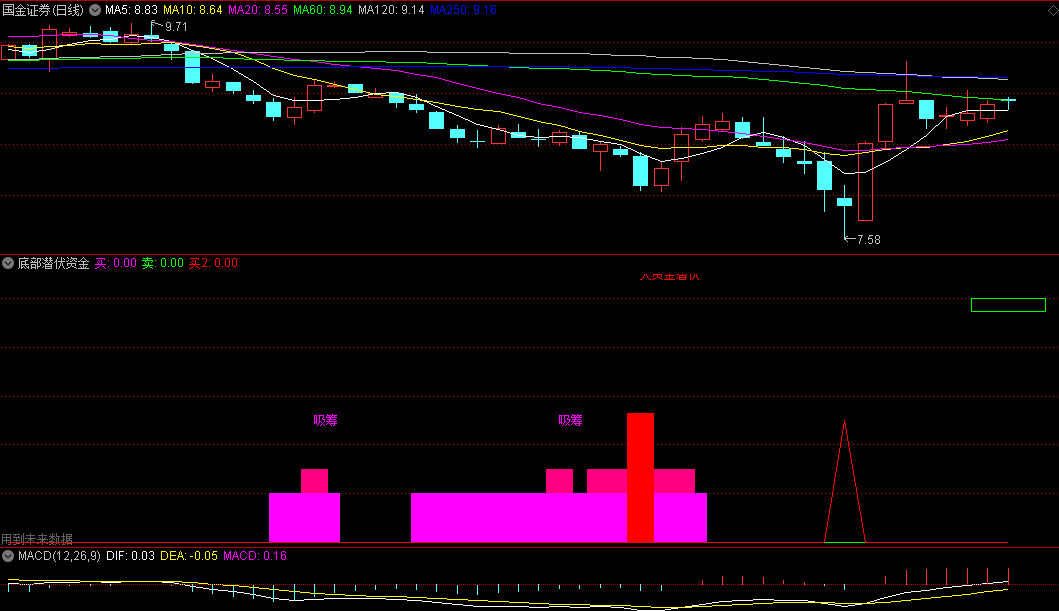Select the 国金证券(日线) chart title

43,10
